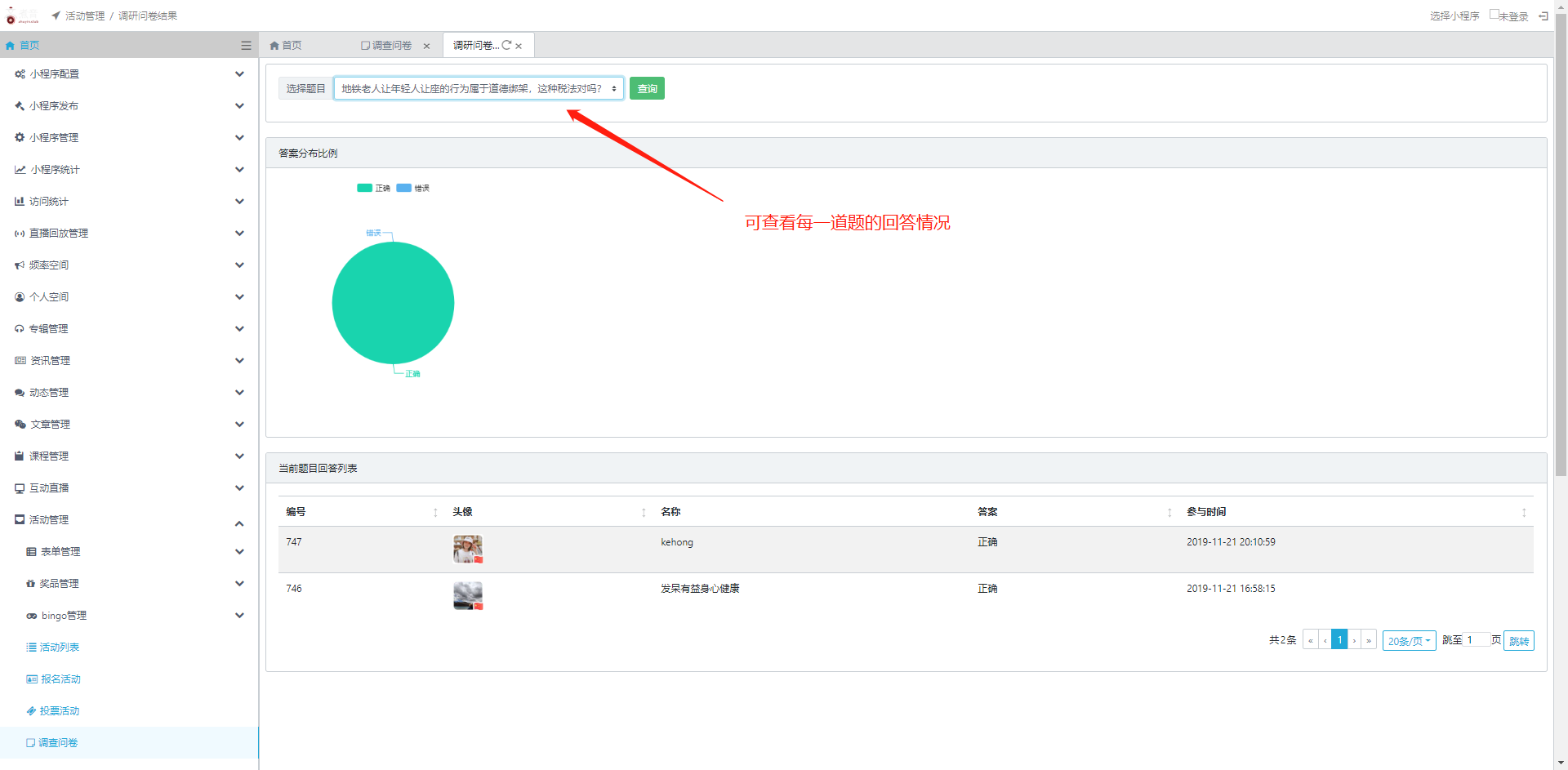Click the 跳转 jump button
This screenshot has width=1568, height=770.
click(x=1519, y=641)
